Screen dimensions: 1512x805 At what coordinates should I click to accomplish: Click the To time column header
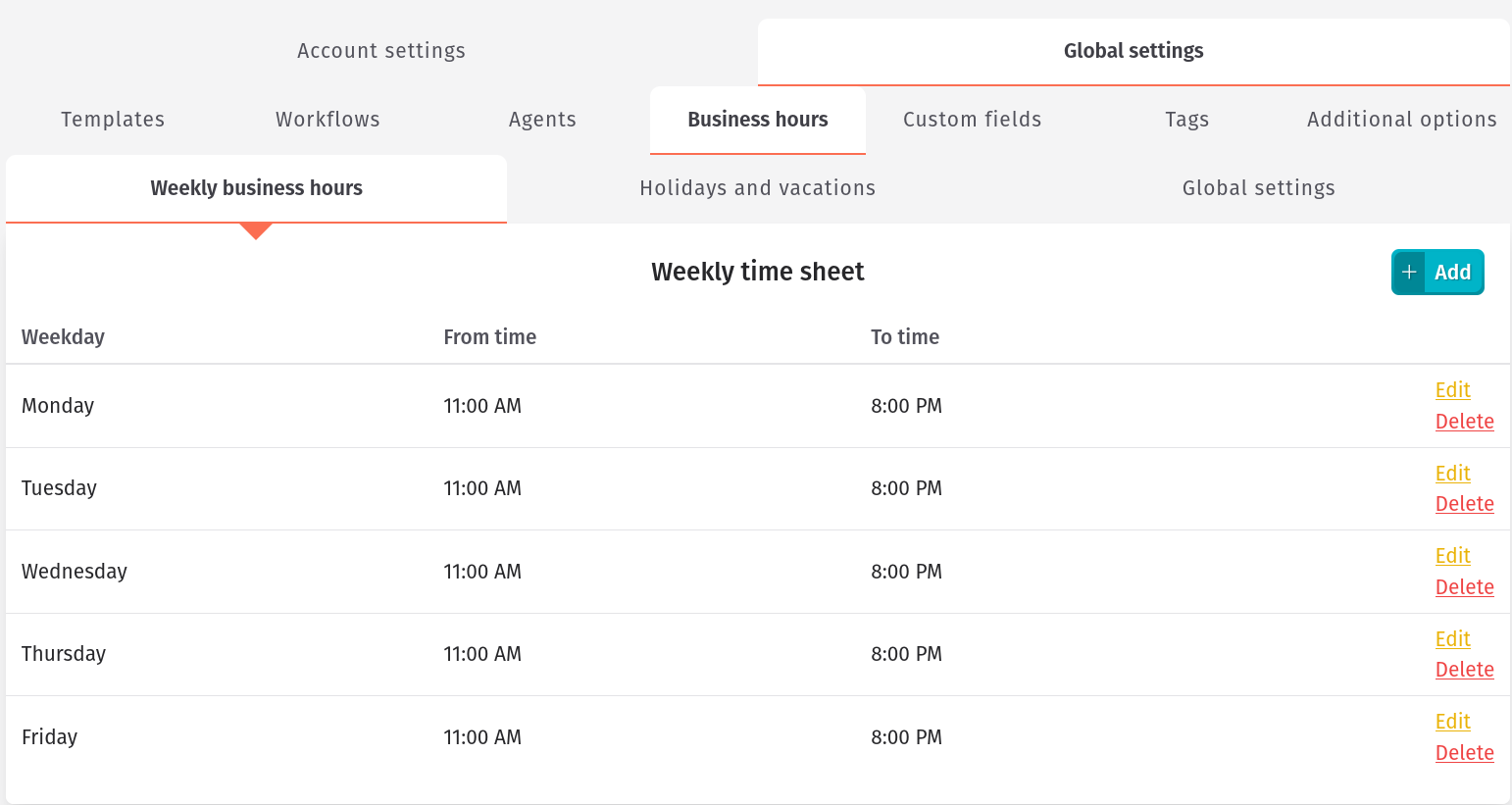[905, 337]
